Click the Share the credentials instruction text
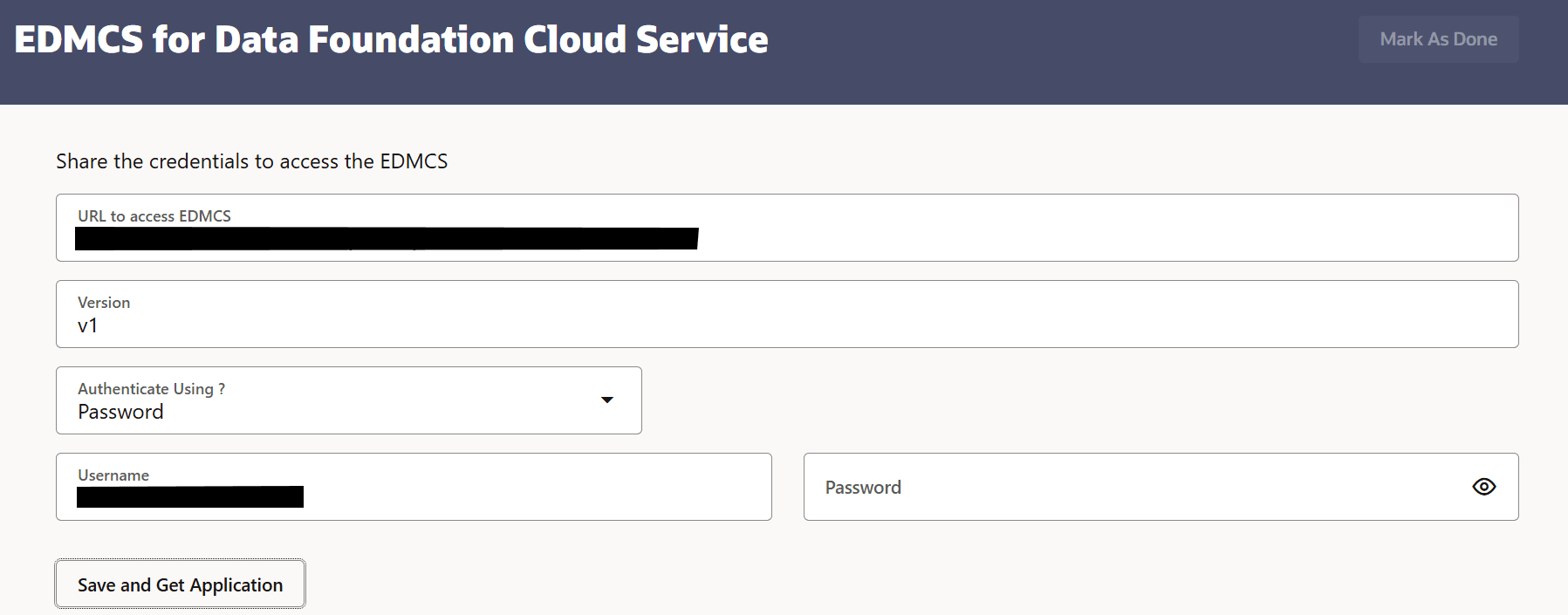 (251, 161)
